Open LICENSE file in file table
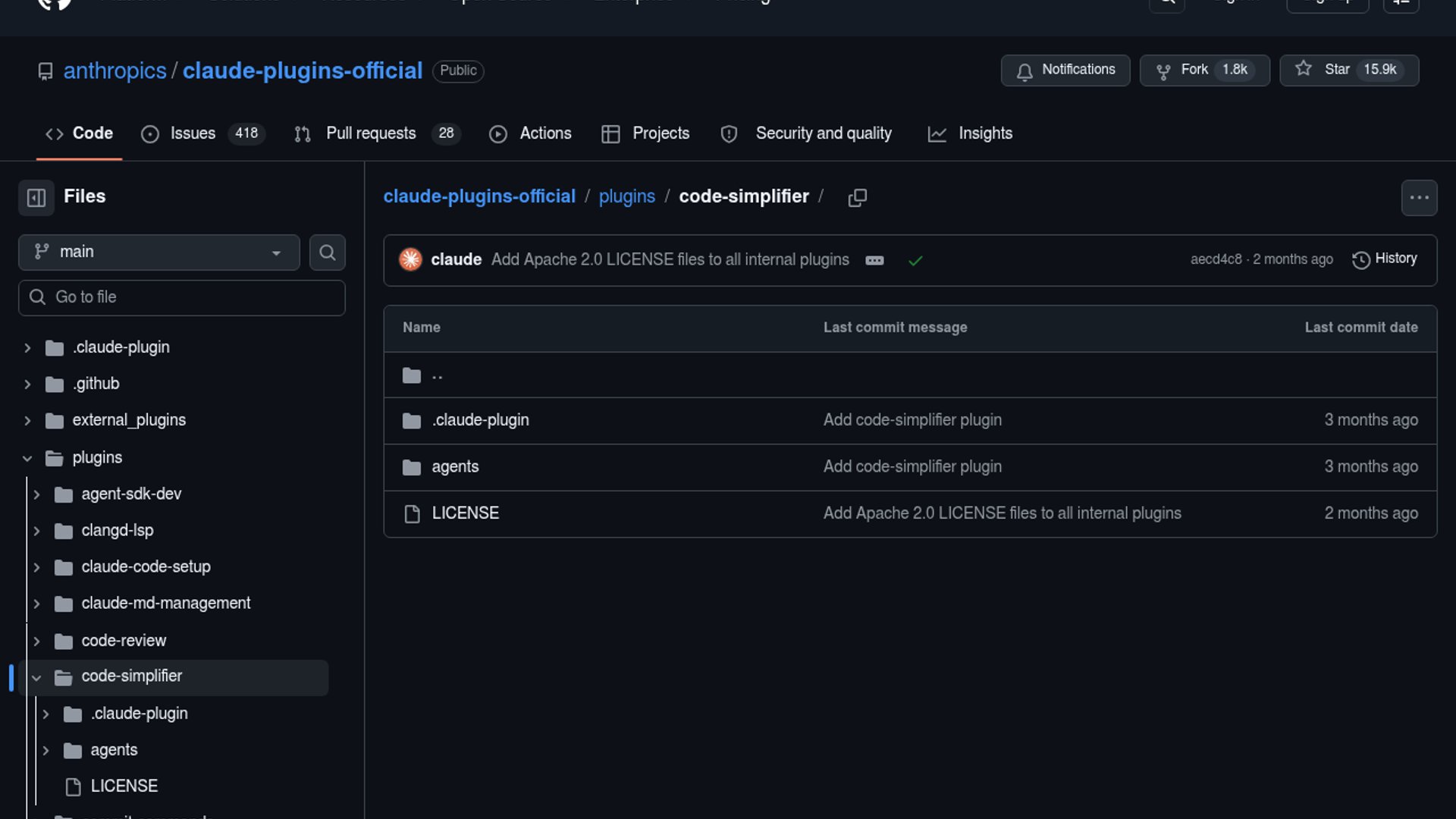The image size is (1456, 819). click(465, 513)
